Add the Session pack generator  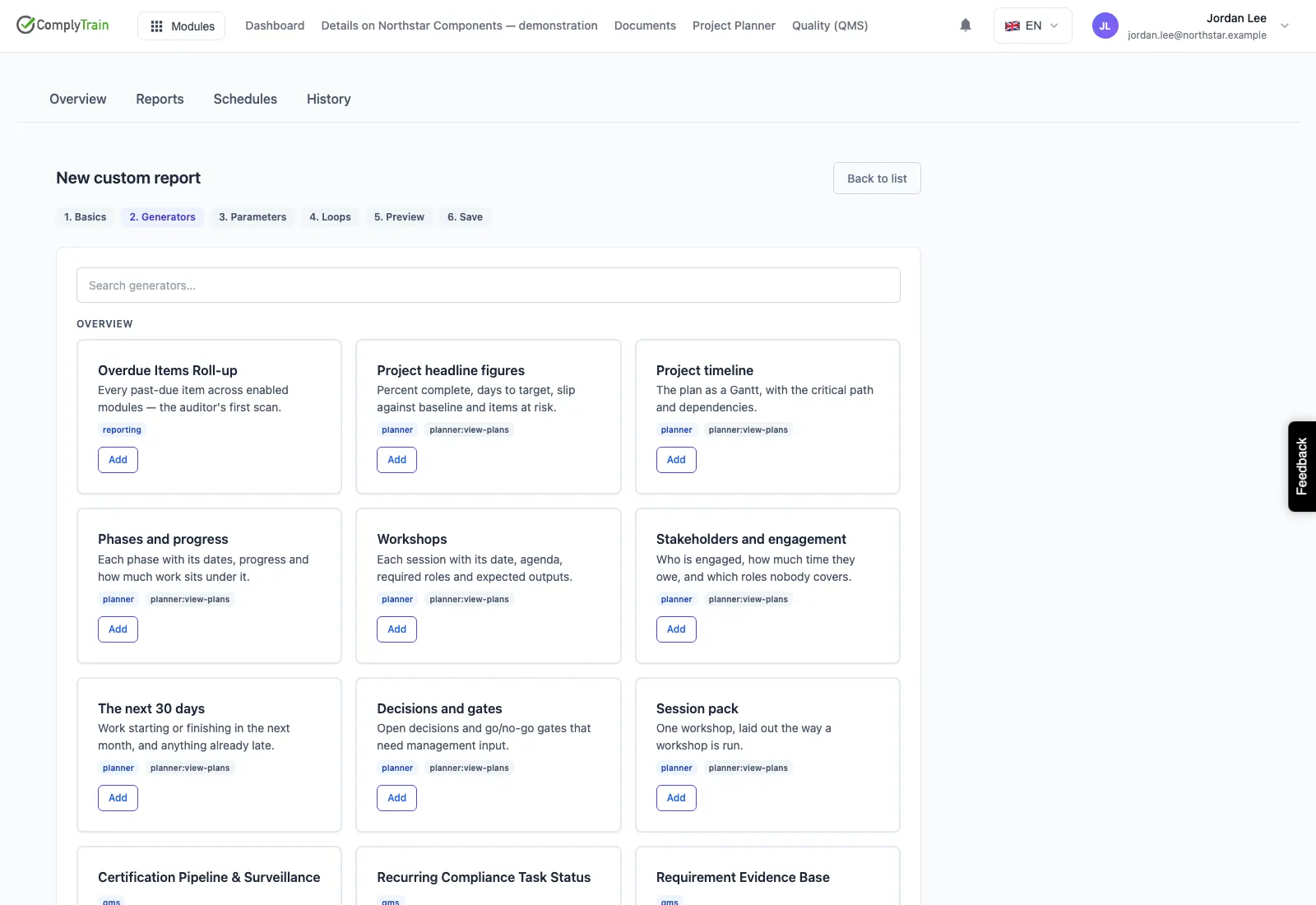676,798
